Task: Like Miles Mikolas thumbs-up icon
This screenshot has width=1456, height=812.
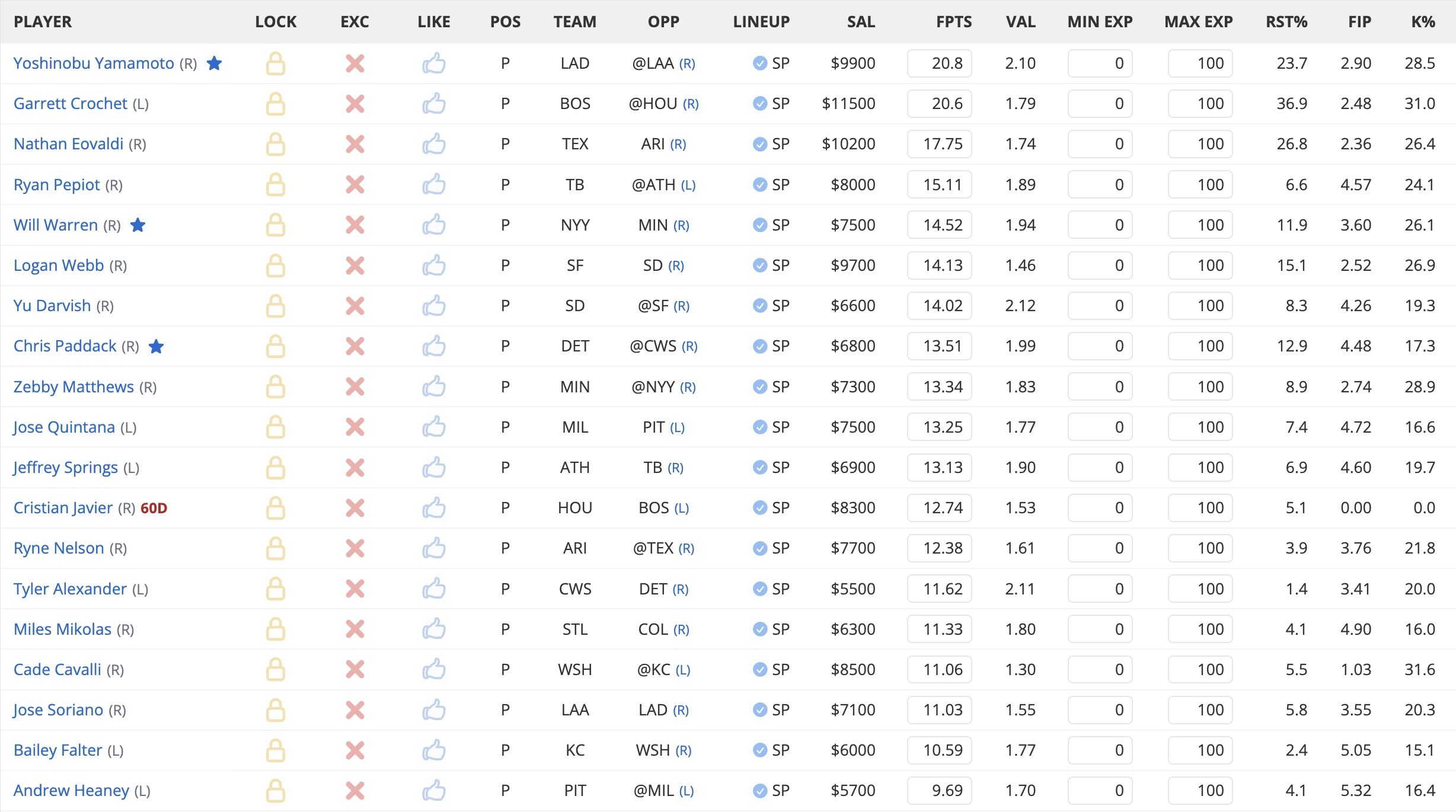Action: (x=434, y=629)
